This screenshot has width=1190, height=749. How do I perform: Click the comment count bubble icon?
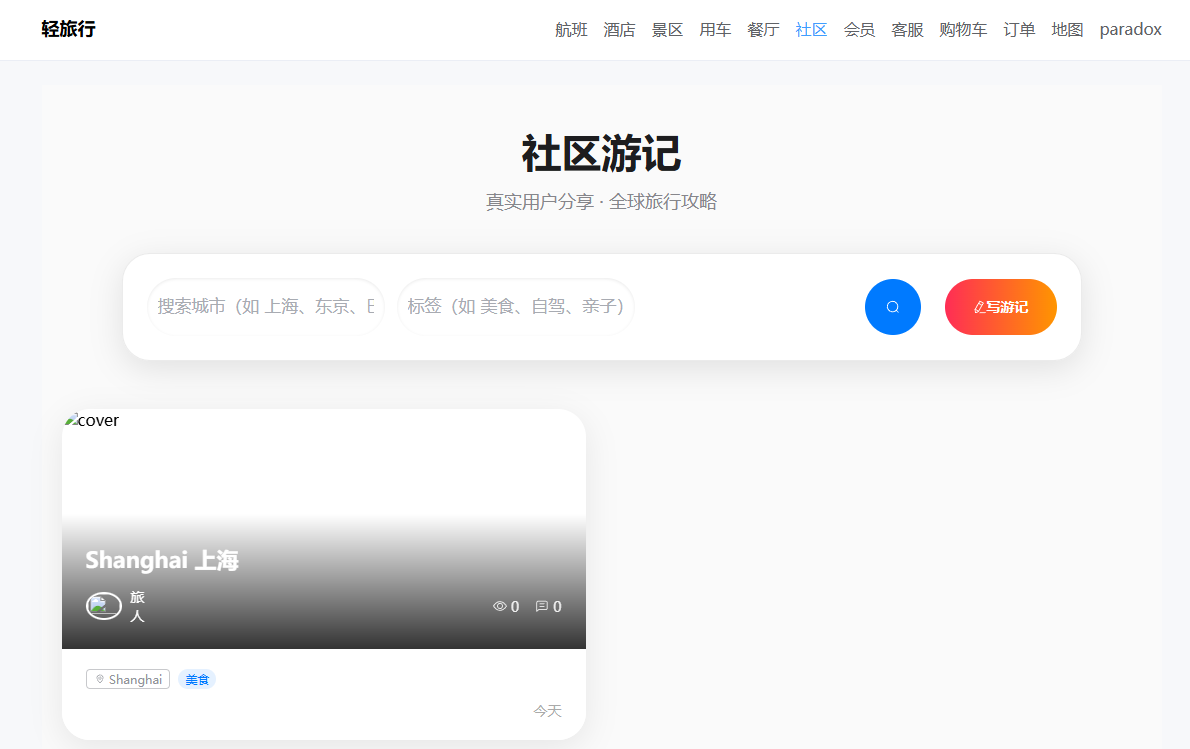[x=542, y=606]
